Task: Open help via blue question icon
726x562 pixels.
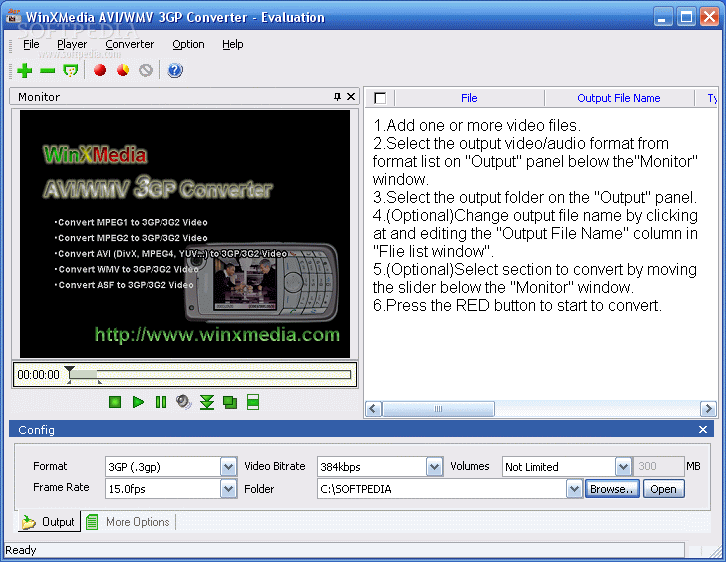Action: (x=175, y=70)
